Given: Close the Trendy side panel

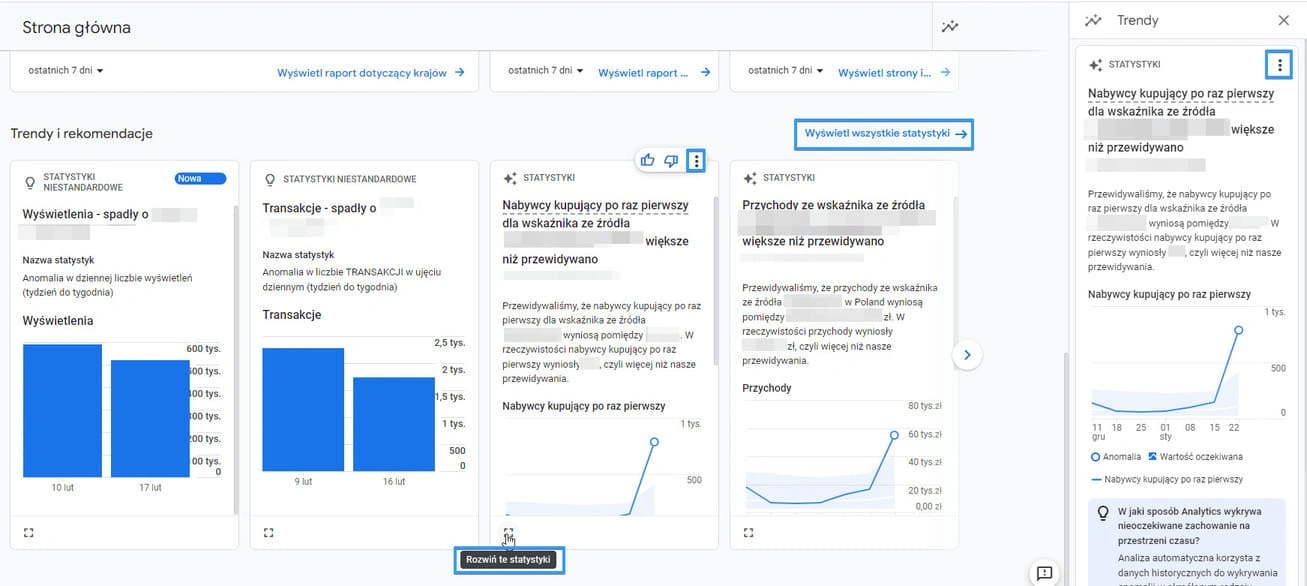Looking at the screenshot, I should (x=1284, y=20).
